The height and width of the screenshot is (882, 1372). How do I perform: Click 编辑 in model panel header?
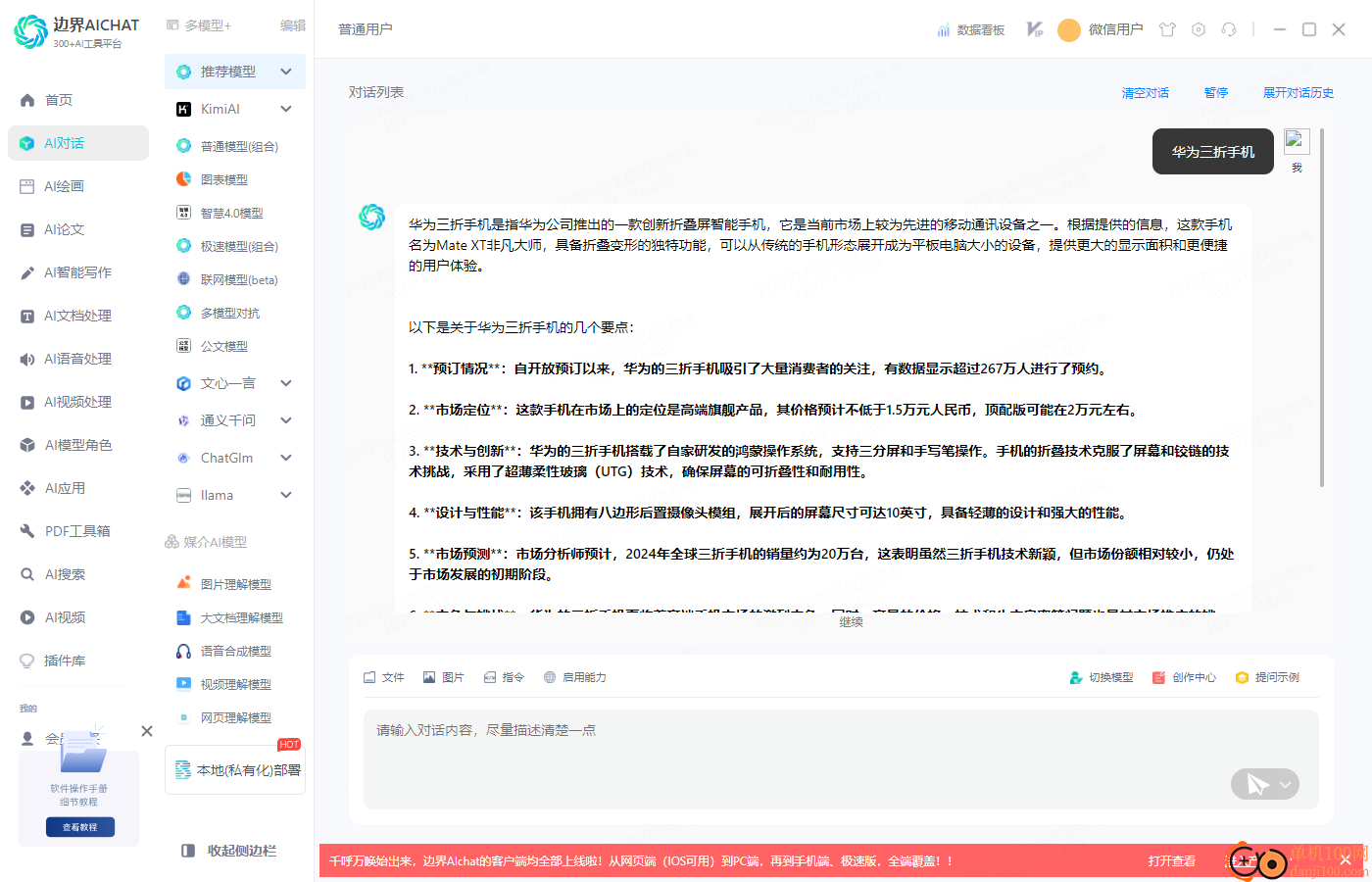point(293,25)
